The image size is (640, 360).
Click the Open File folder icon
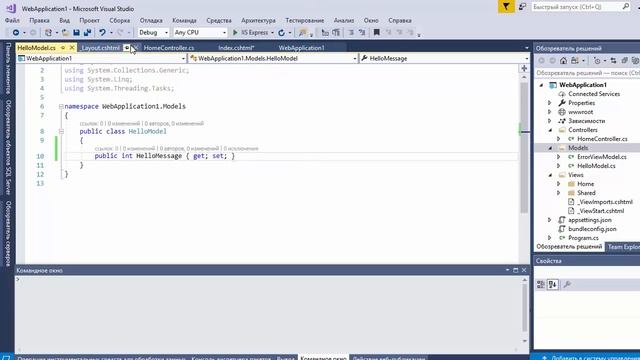65,32
